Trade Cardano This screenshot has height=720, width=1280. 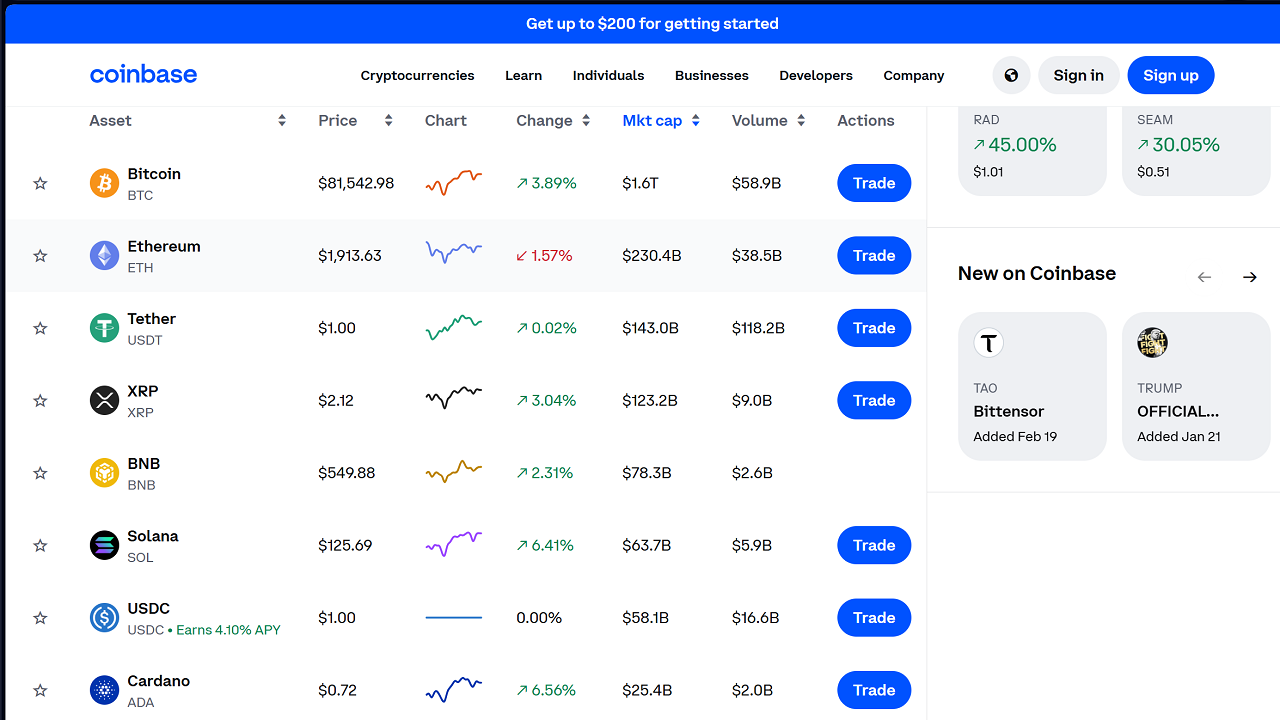pos(874,690)
